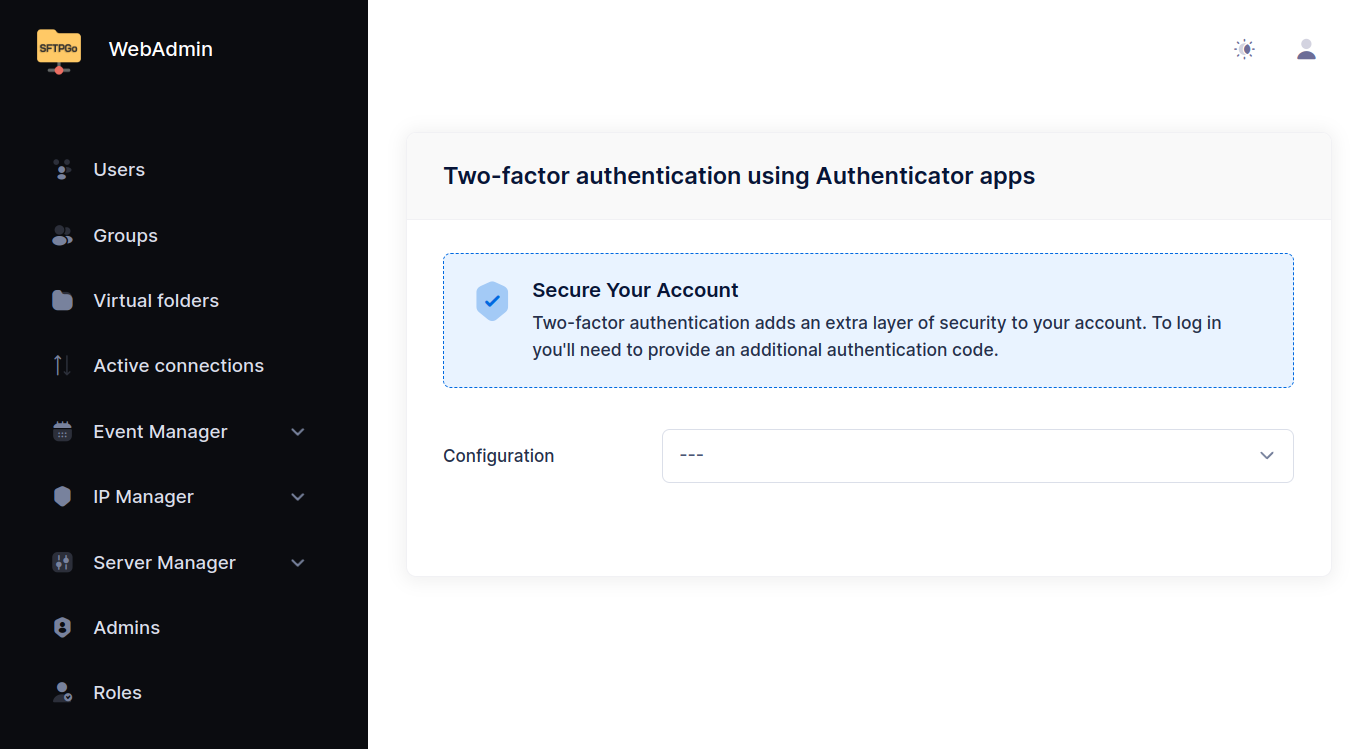Open the Users menu item
This screenshot has width=1361, height=749.
point(119,170)
